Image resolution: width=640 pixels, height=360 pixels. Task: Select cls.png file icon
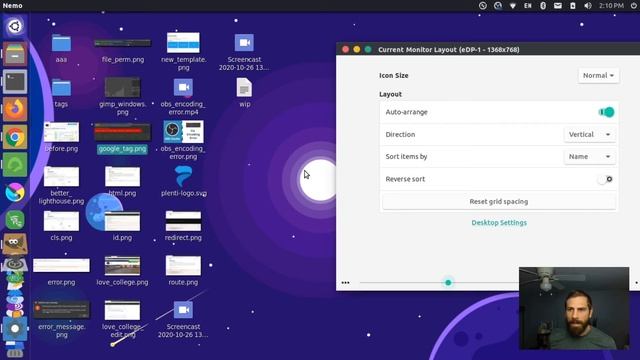(x=61, y=221)
